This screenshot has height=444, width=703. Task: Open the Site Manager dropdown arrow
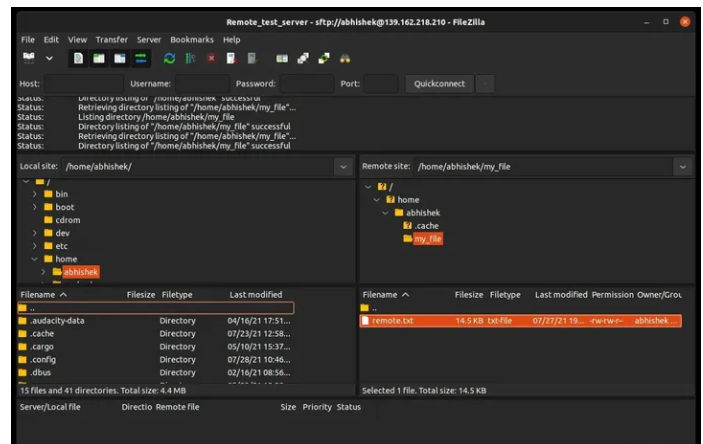pyautogui.click(x=49, y=58)
